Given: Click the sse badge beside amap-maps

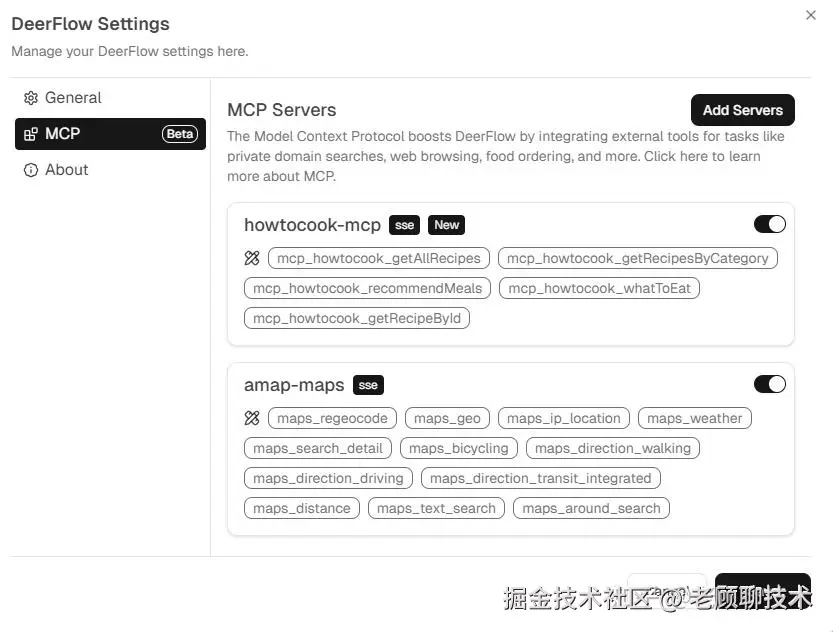Looking at the screenshot, I should (x=368, y=385).
